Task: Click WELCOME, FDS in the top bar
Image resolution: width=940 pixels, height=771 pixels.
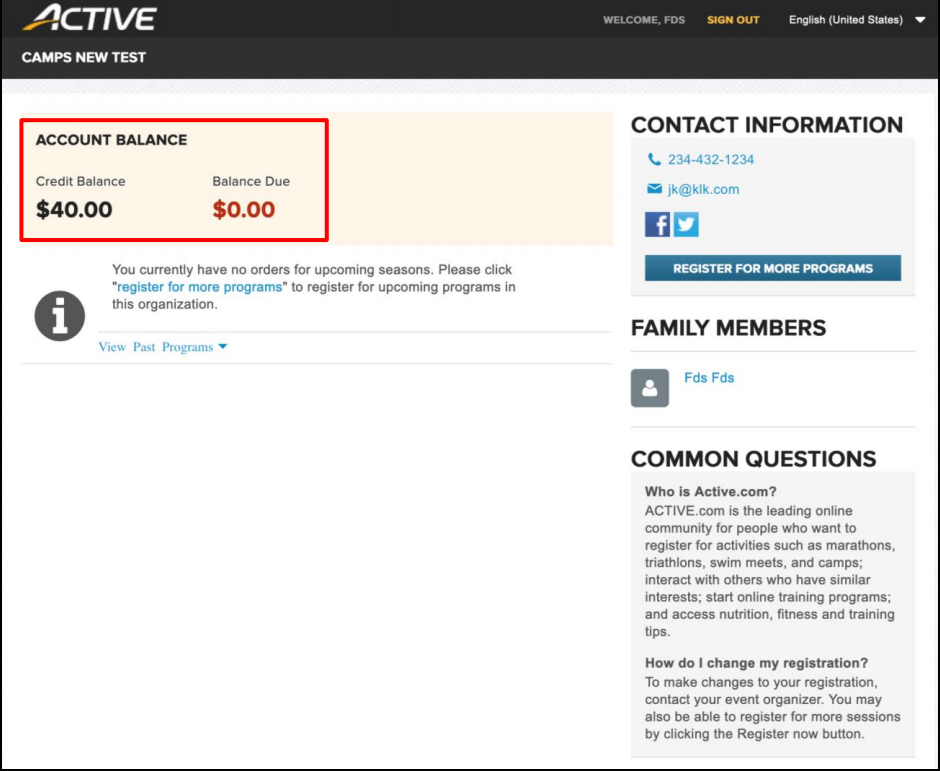Action: point(643,20)
